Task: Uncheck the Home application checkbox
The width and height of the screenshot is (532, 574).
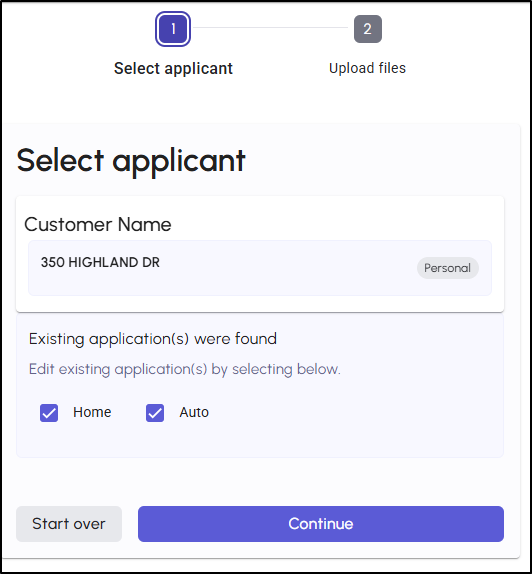Action: (49, 413)
